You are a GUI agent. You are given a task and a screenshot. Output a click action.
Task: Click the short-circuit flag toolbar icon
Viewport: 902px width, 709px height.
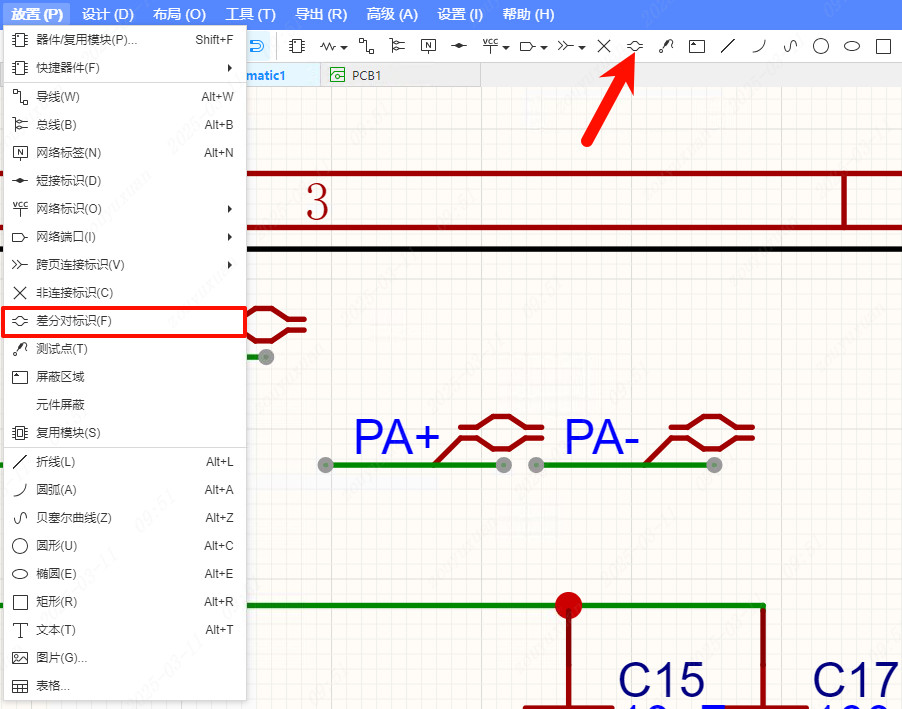459,46
